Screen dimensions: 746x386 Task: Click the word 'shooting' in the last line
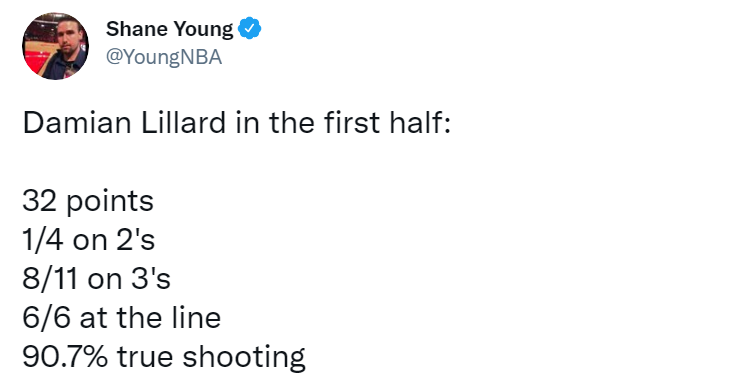pyautogui.click(x=244, y=357)
